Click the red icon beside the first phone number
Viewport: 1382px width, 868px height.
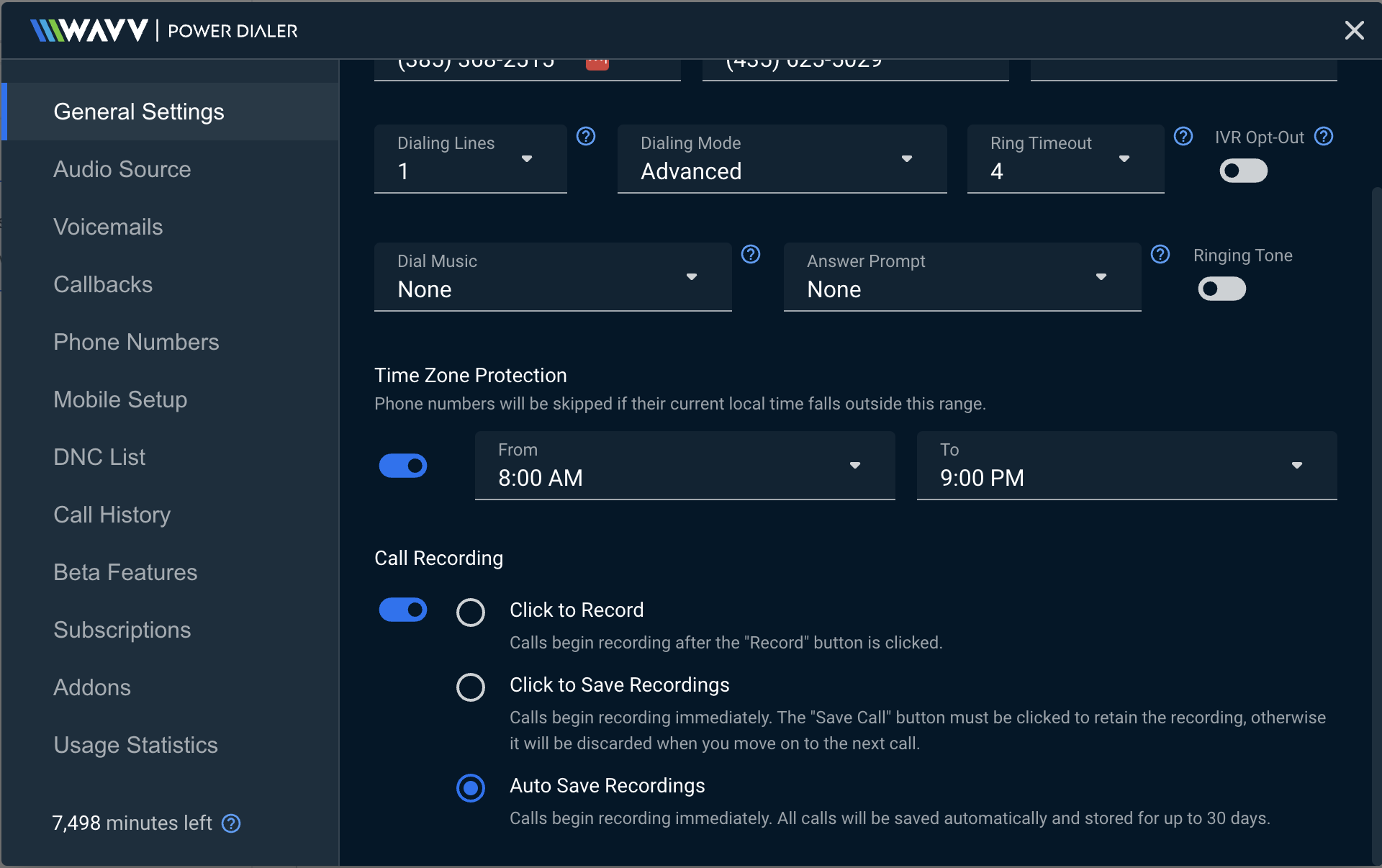pos(597,63)
